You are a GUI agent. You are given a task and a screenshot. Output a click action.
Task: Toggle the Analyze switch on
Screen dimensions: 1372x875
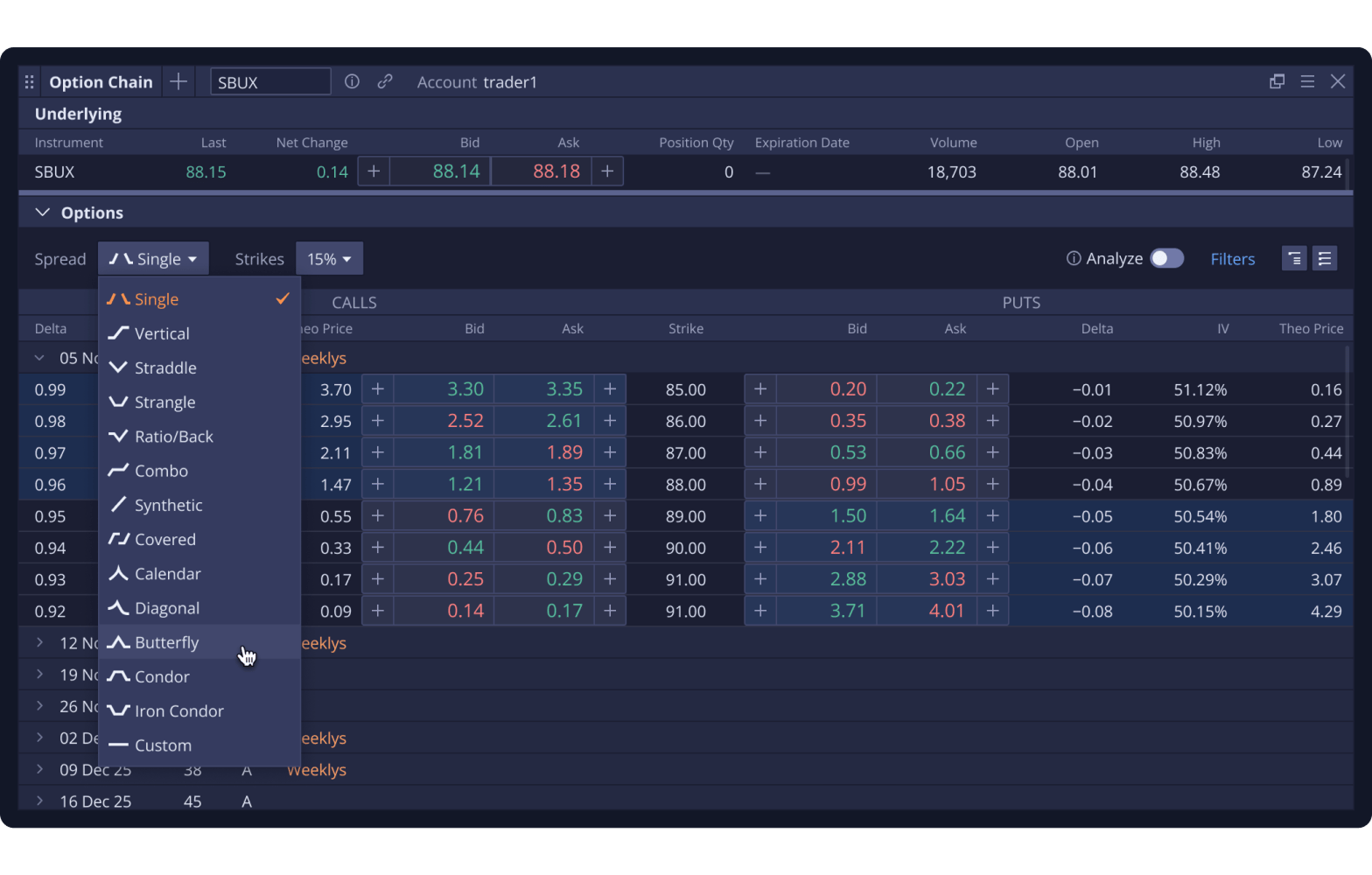[1167, 258]
